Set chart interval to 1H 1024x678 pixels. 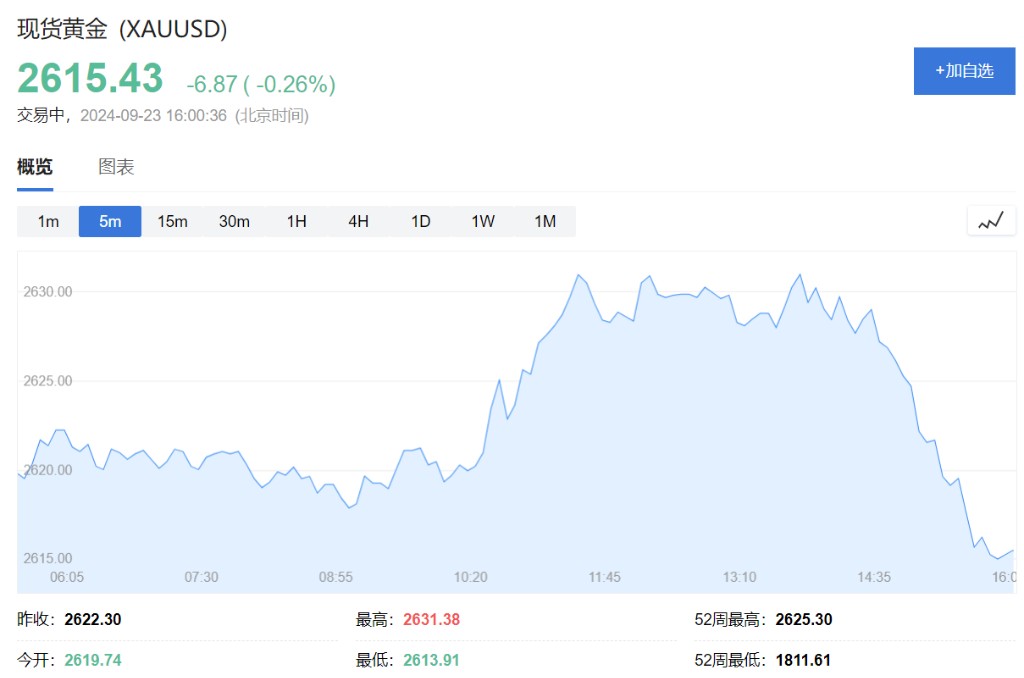296,221
